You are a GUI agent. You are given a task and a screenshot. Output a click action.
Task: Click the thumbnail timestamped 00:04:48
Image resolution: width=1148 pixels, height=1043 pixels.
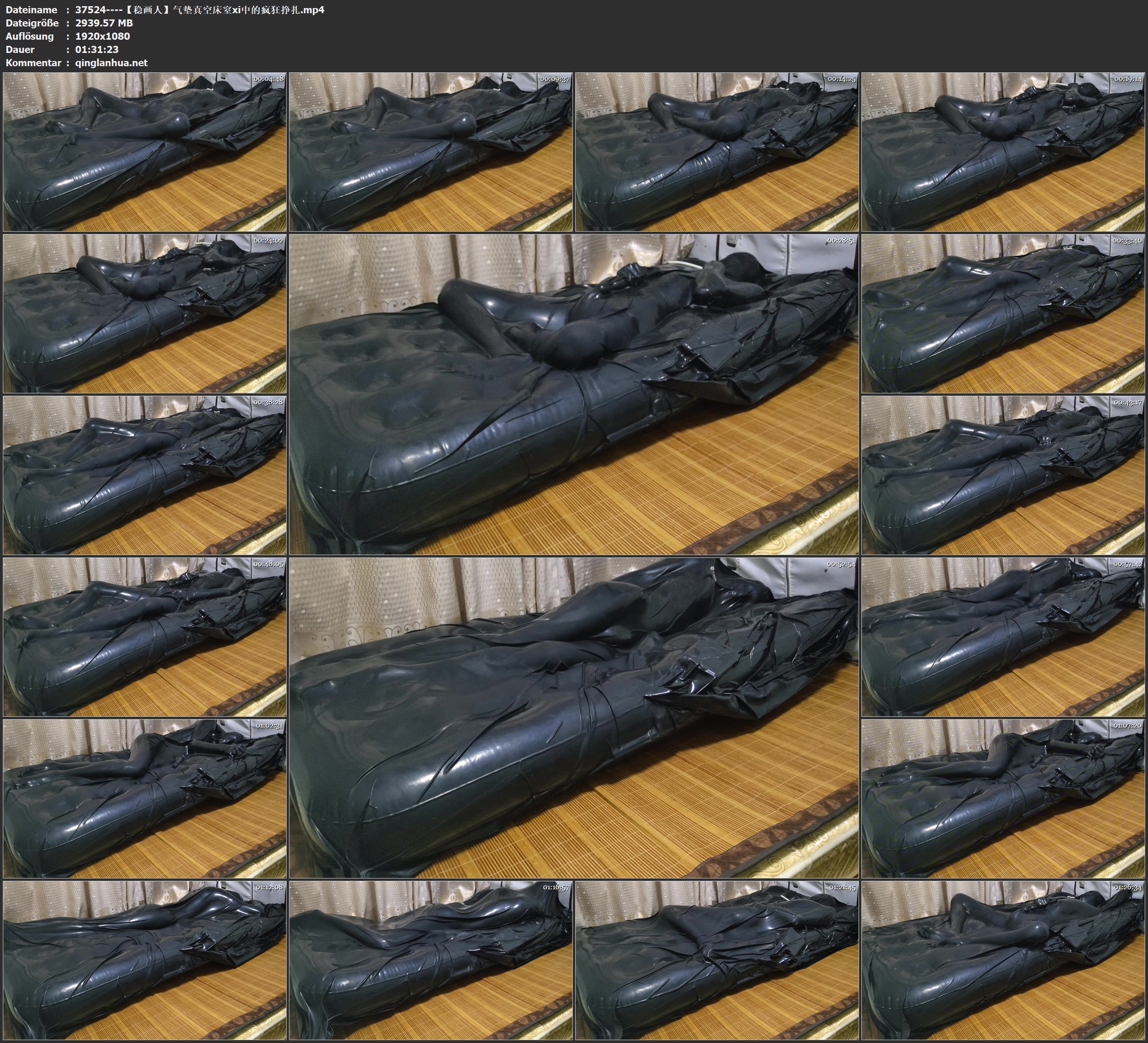145,151
